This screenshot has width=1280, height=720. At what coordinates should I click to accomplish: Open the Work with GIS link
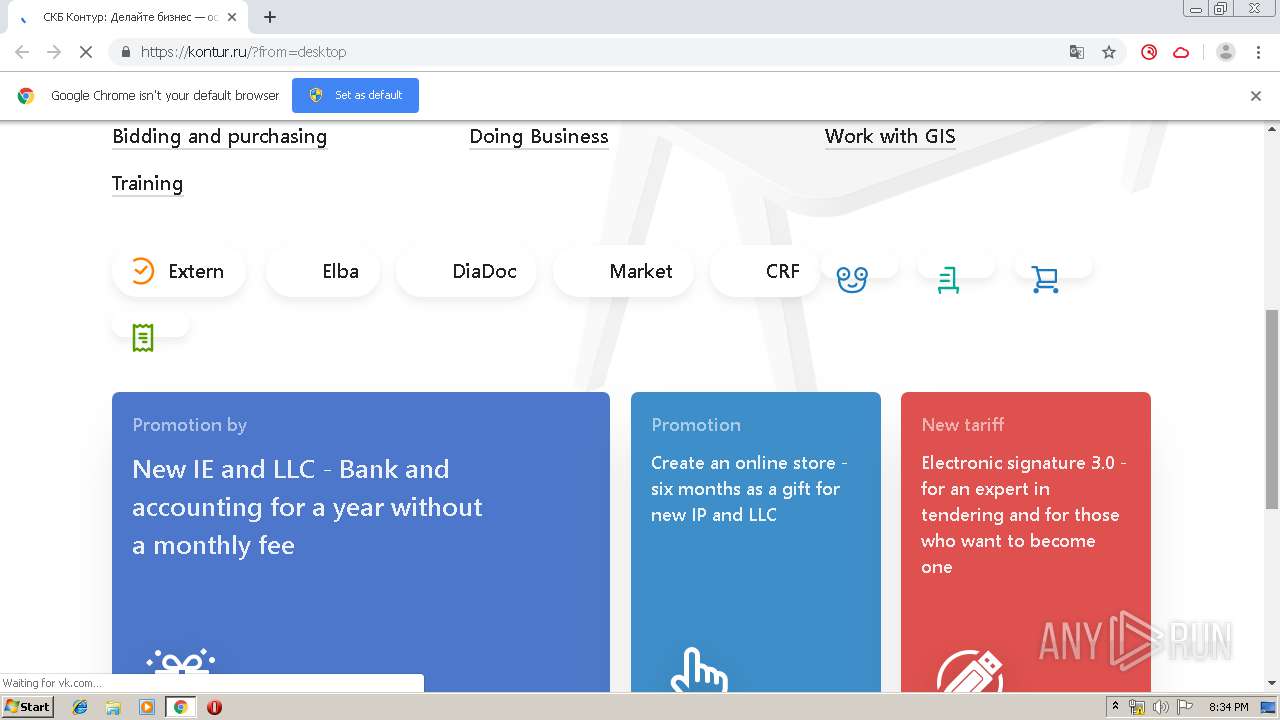[890, 136]
